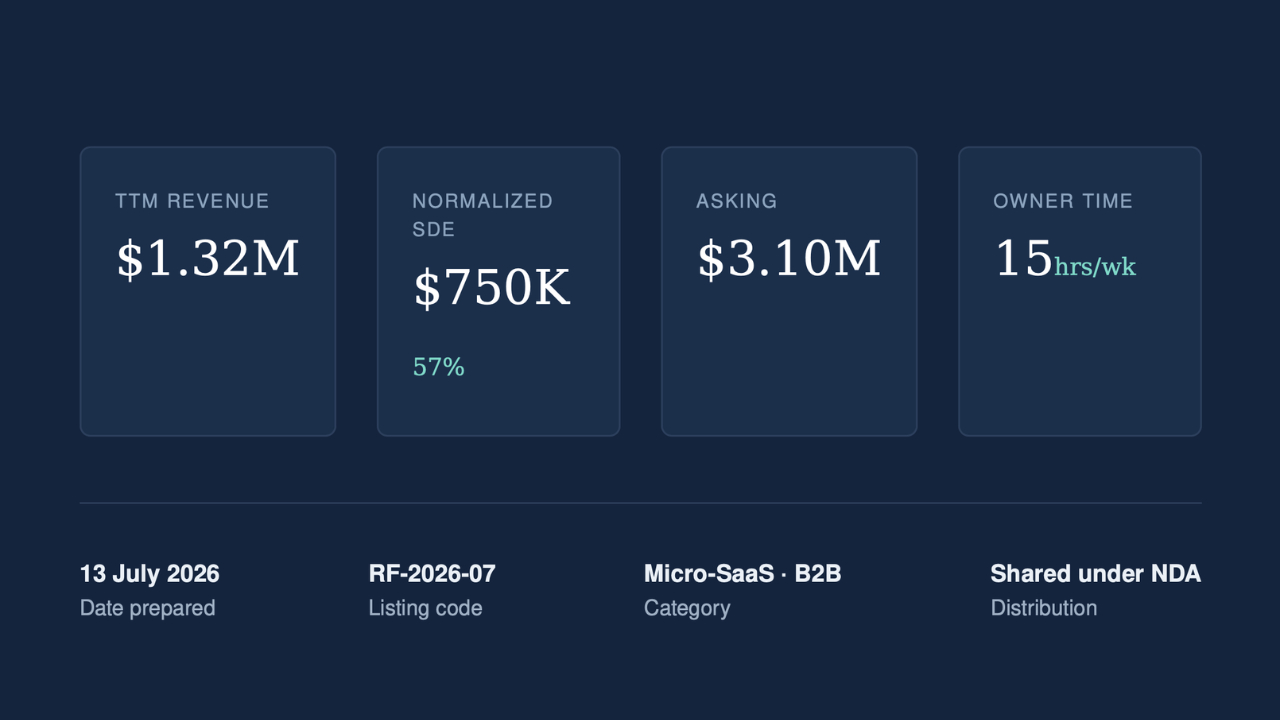Select the Owner Time card
The width and height of the screenshot is (1280, 720).
[1080, 291]
